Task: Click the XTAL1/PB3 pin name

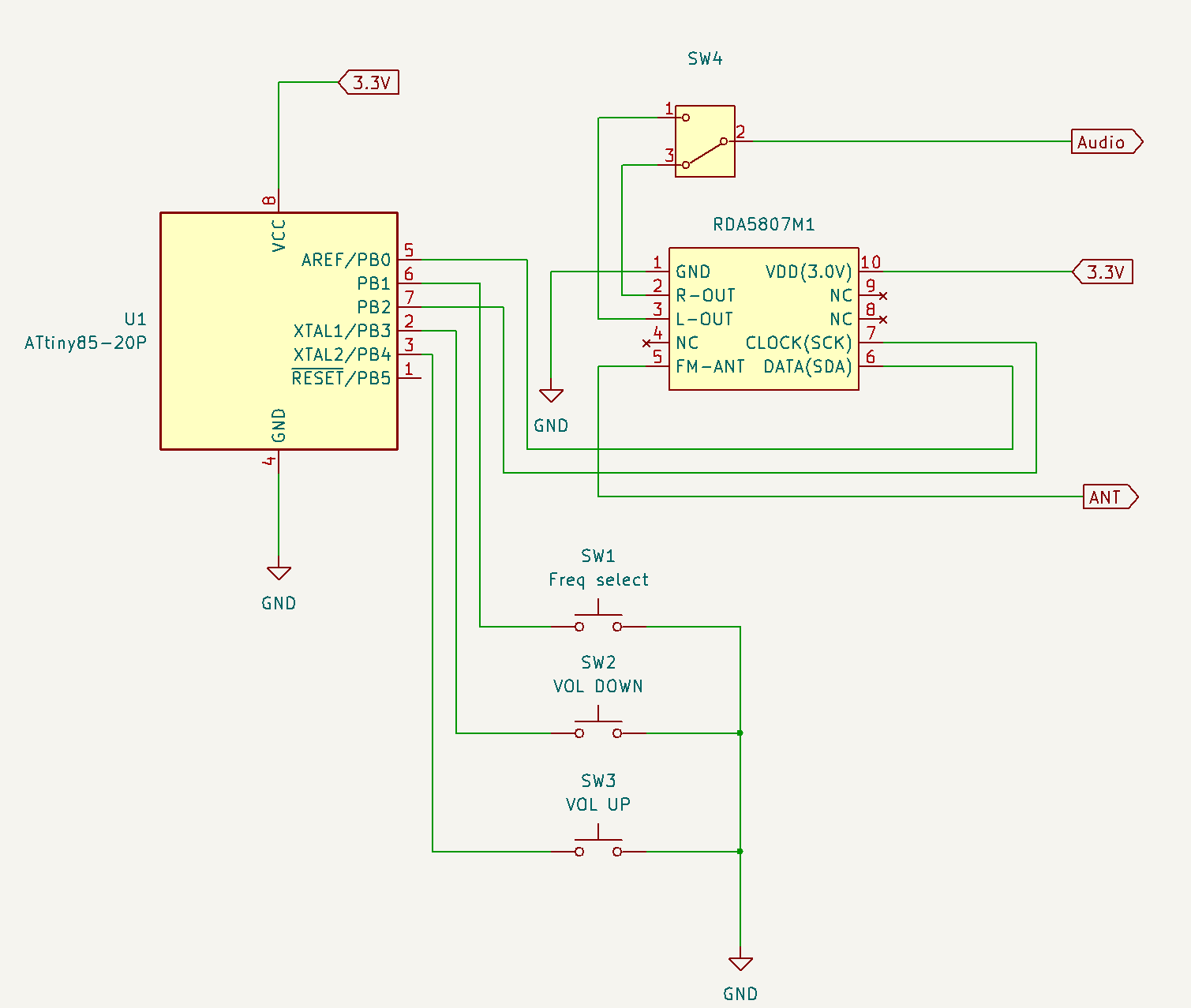Action: click(x=343, y=331)
